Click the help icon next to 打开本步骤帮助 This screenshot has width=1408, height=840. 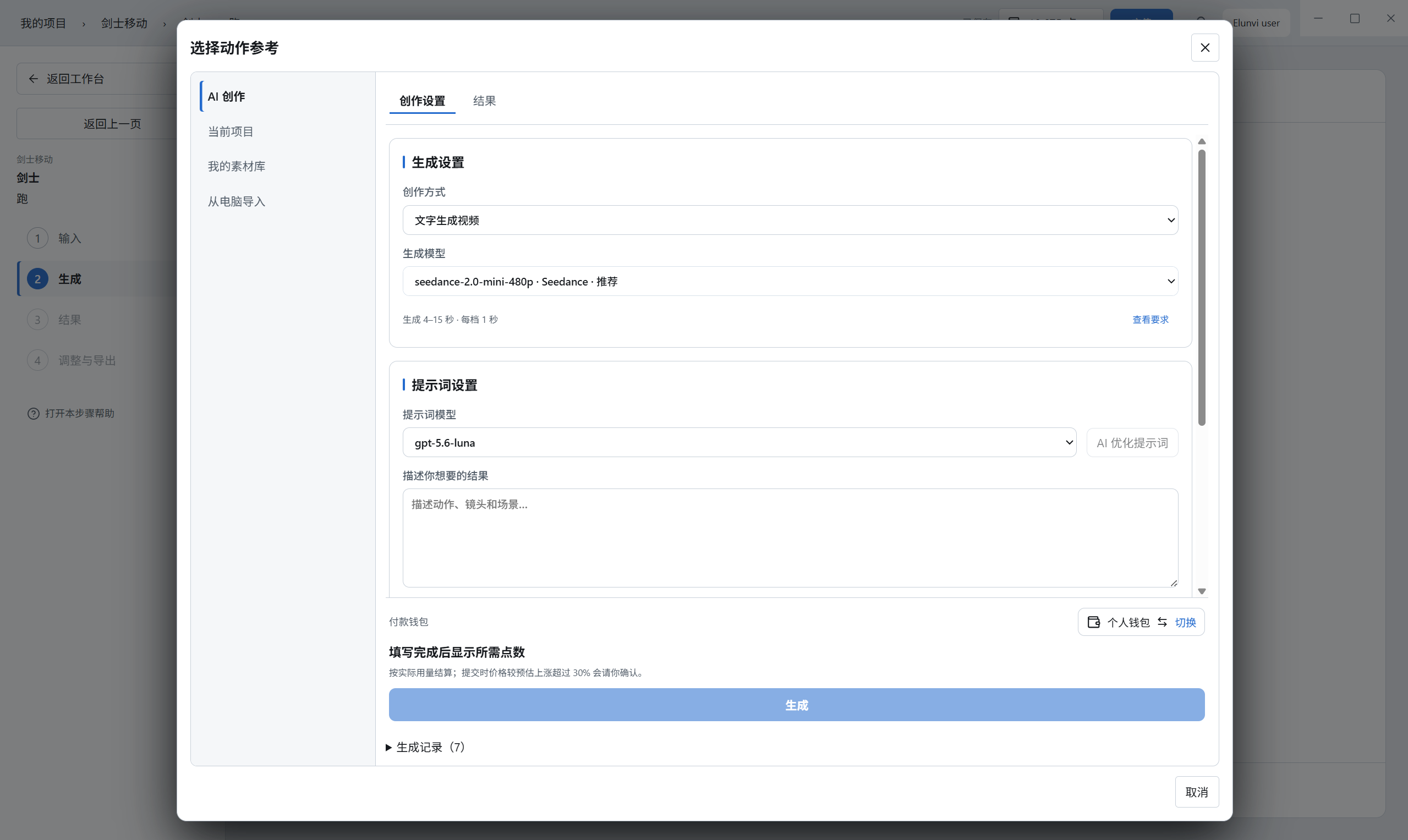click(34, 414)
